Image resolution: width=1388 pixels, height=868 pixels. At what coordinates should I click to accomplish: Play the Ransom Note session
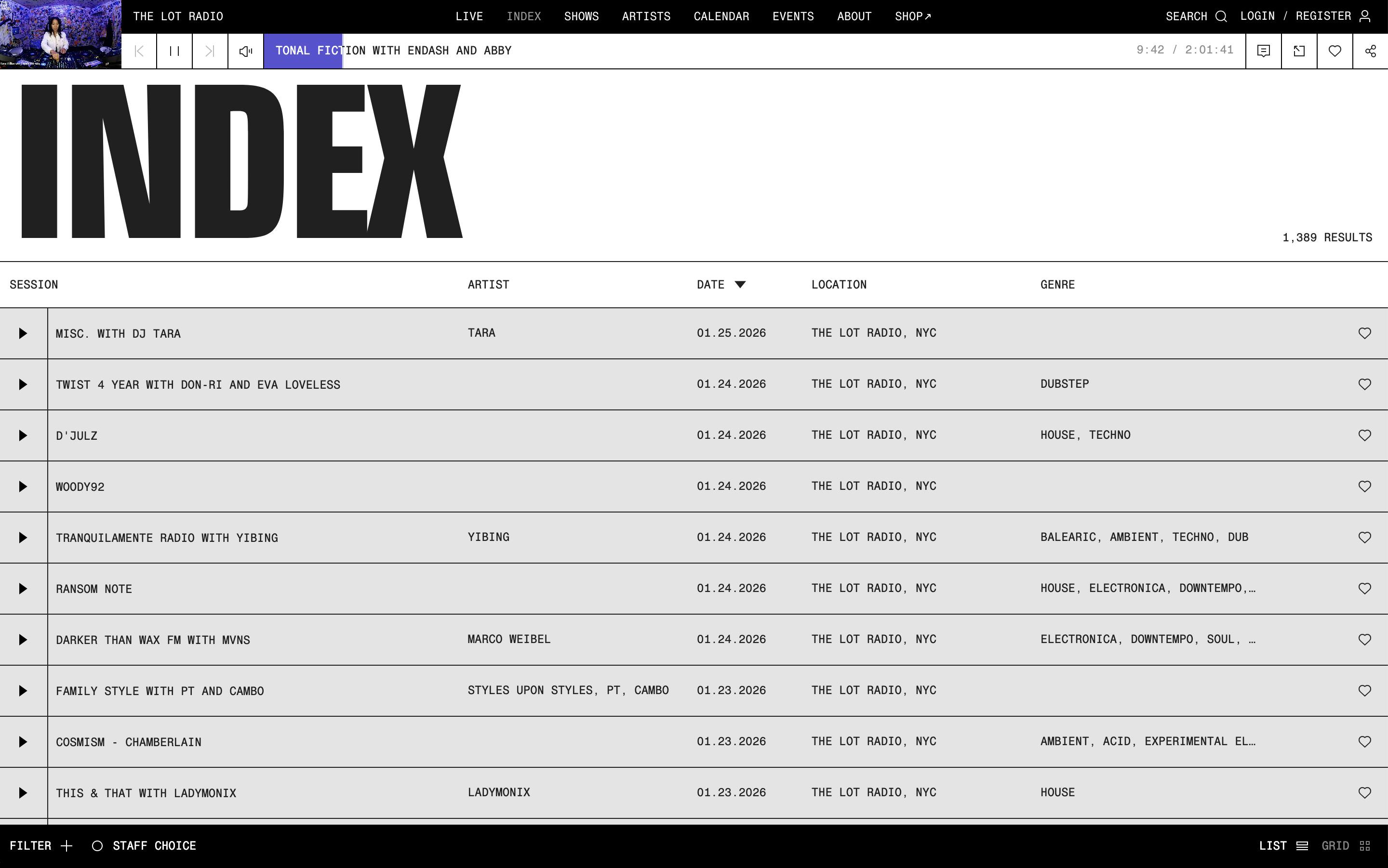(x=23, y=589)
